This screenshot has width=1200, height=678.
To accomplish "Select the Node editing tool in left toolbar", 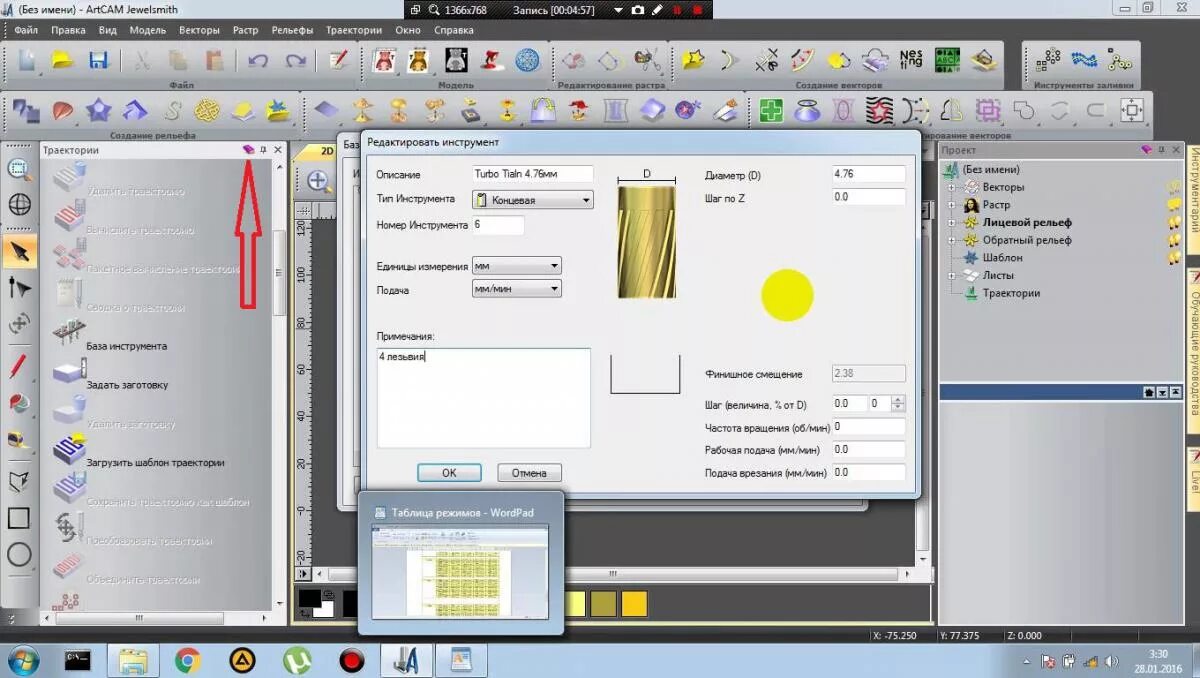I will [19, 288].
